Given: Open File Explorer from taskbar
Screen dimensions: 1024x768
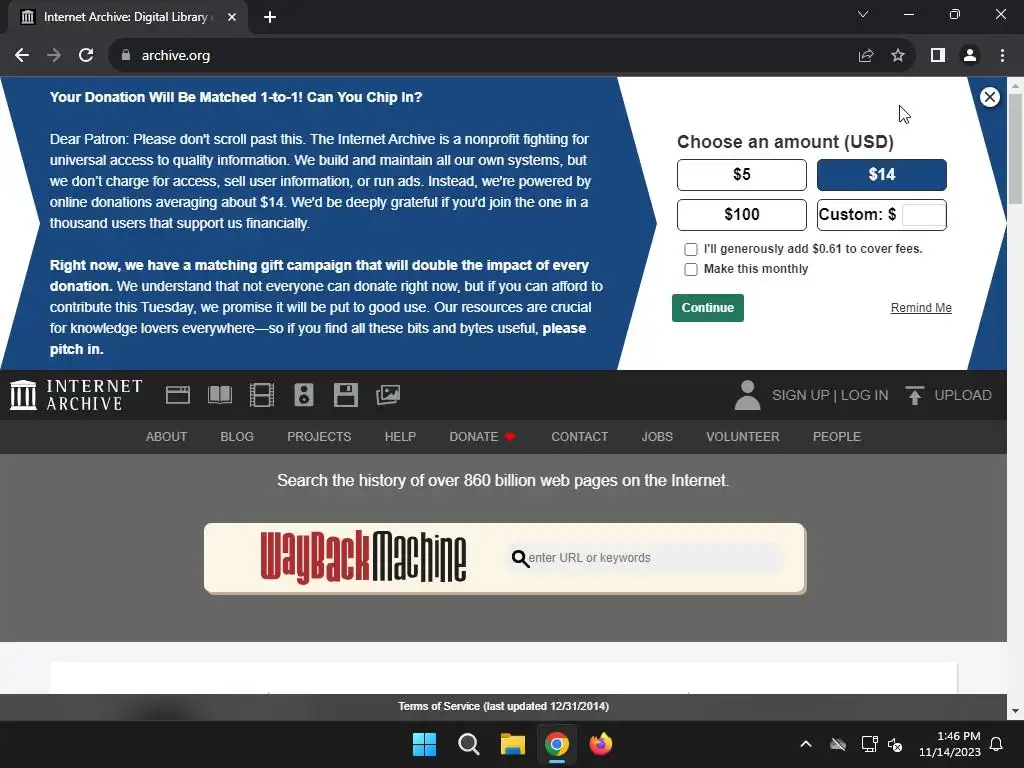Looking at the screenshot, I should pyautogui.click(x=513, y=744).
